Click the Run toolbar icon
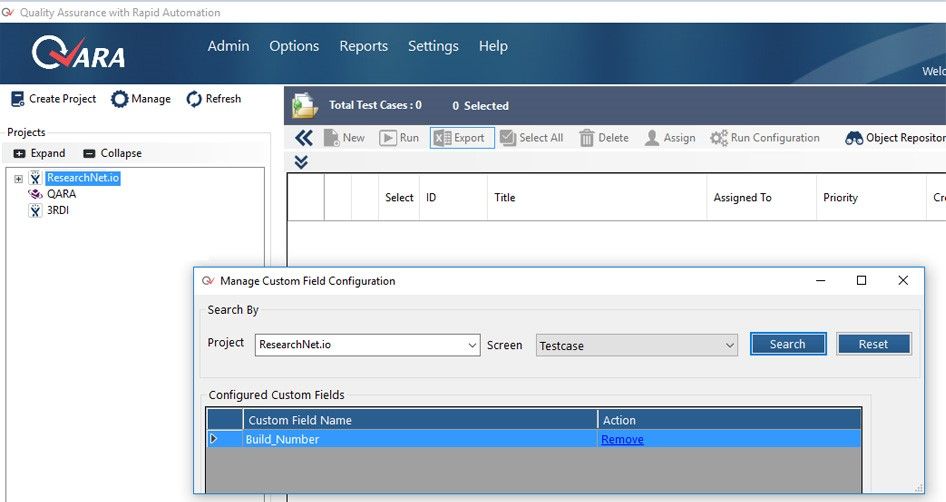946x502 pixels. (387, 138)
